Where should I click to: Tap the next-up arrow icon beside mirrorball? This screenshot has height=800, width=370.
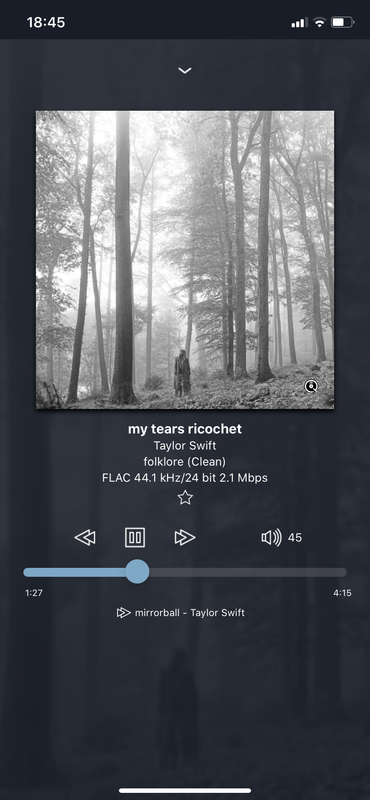coord(124,613)
